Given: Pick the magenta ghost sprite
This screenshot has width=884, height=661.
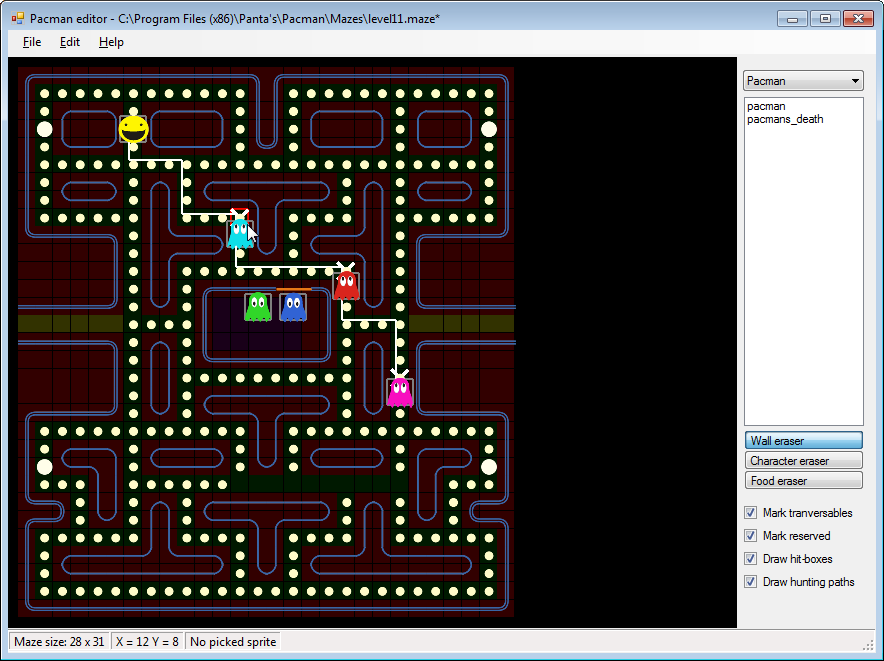Looking at the screenshot, I should pyautogui.click(x=400, y=393).
